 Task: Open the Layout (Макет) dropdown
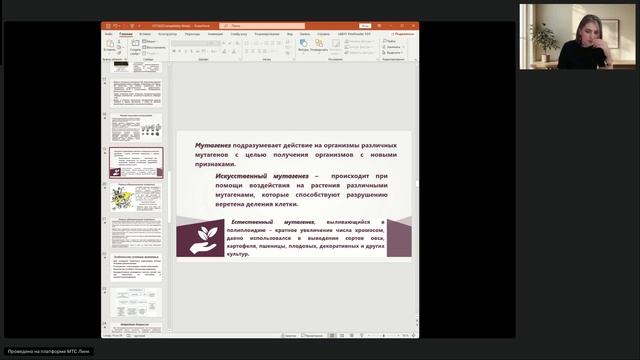tap(149, 41)
